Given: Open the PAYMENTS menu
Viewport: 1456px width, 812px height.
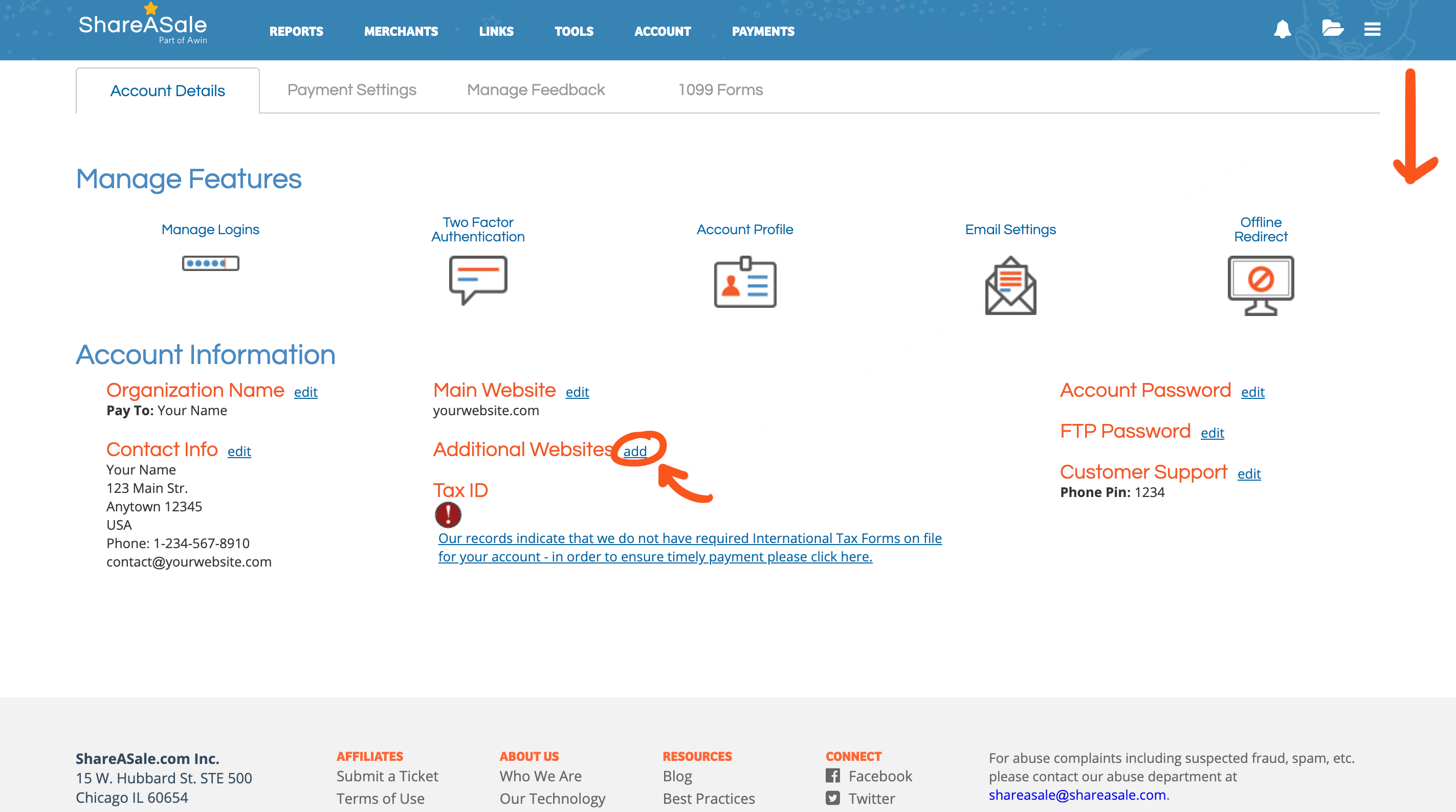Looking at the screenshot, I should click(763, 32).
